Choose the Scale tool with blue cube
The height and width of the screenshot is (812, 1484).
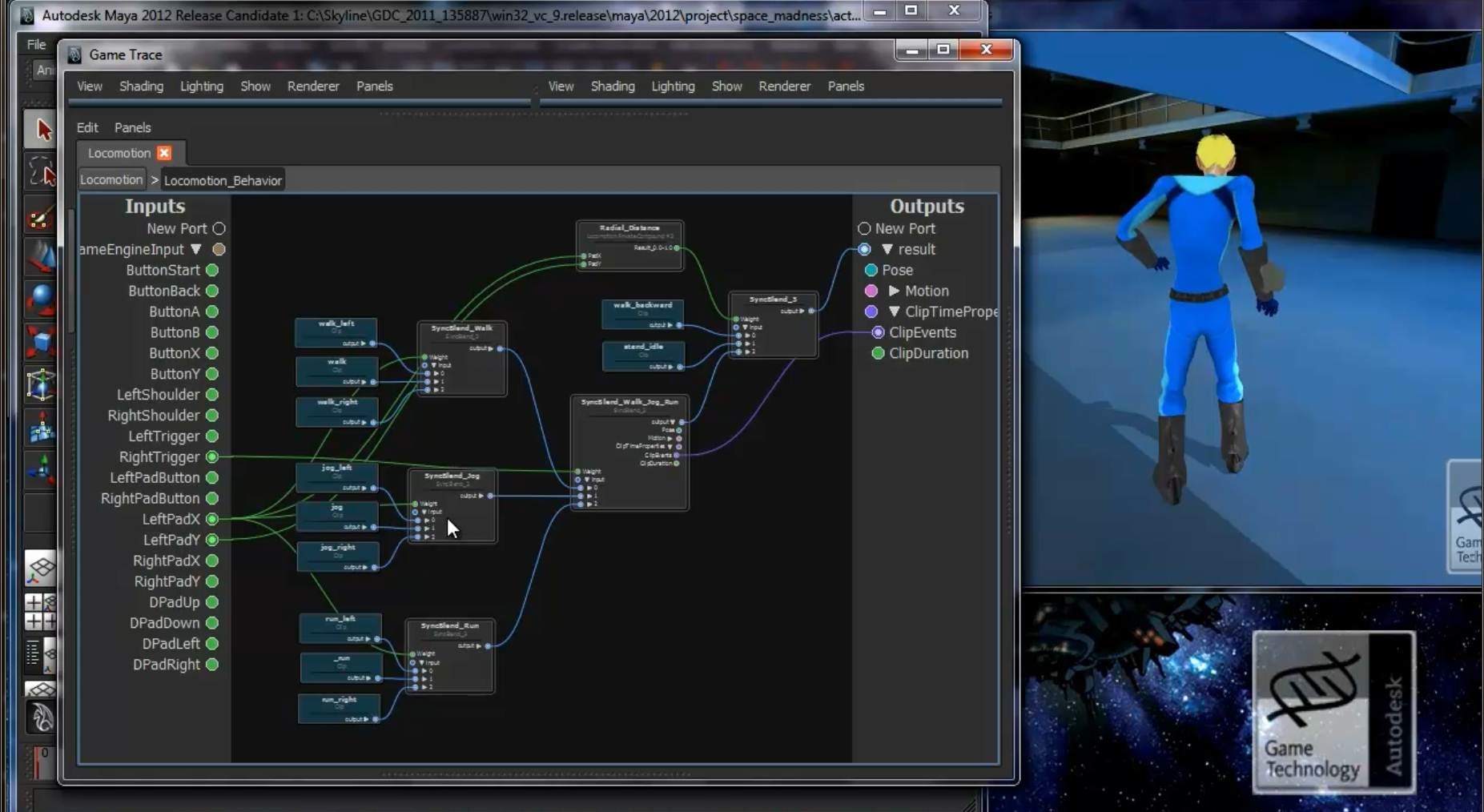click(x=42, y=342)
